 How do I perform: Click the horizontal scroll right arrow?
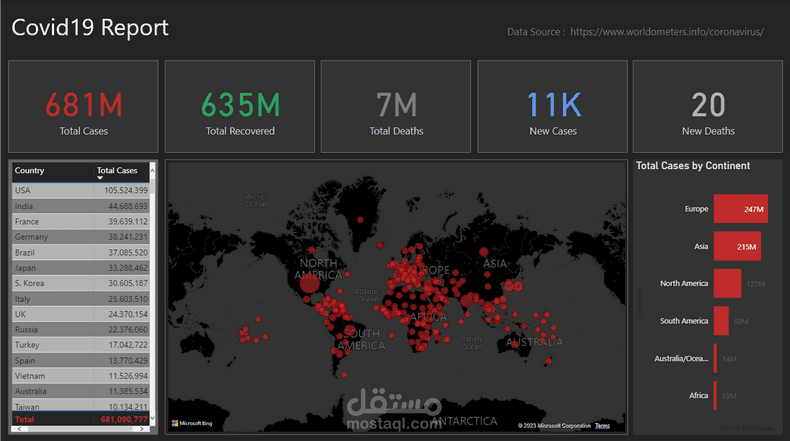[142, 429]
